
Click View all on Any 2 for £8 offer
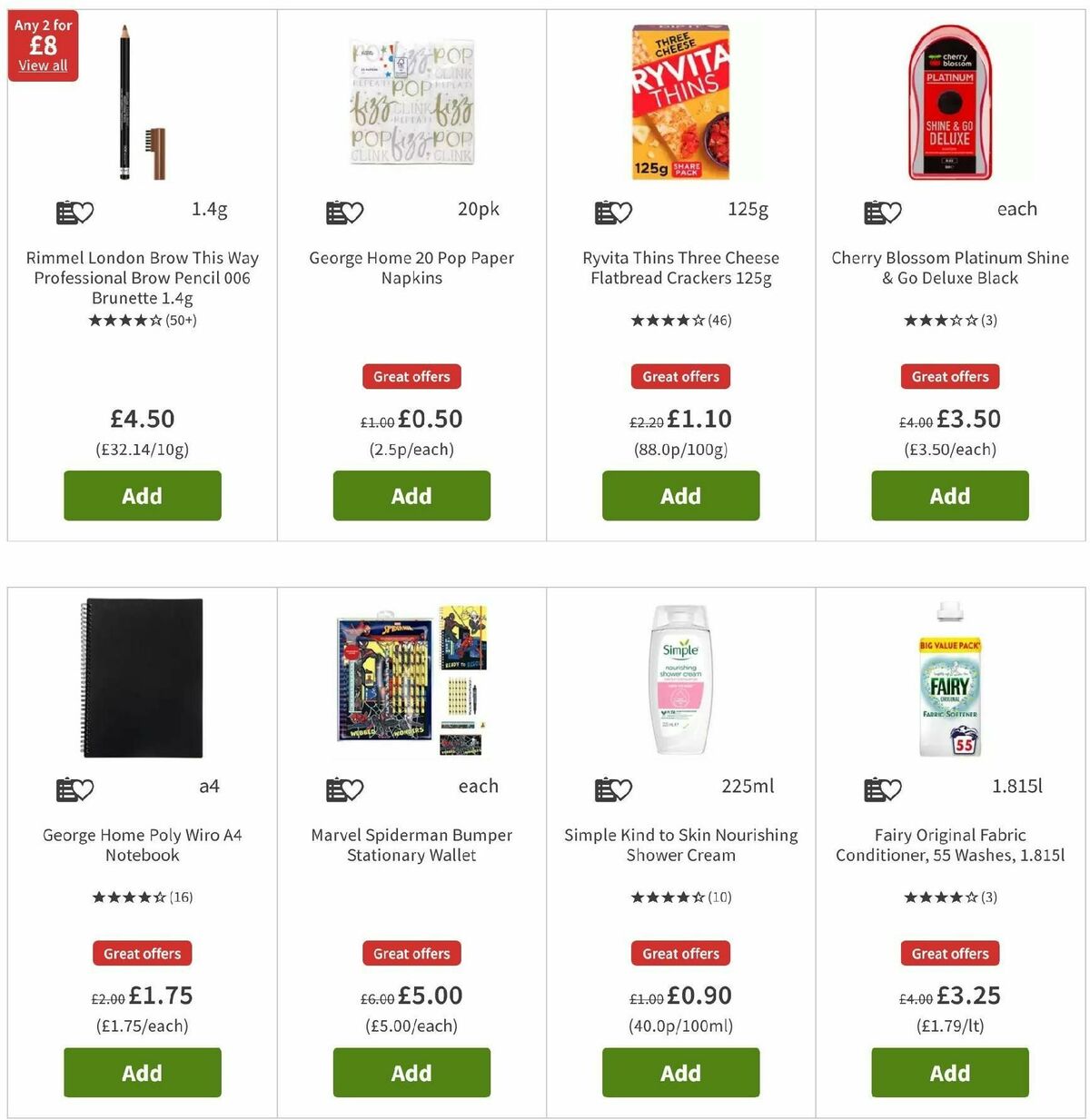[42, 65]
